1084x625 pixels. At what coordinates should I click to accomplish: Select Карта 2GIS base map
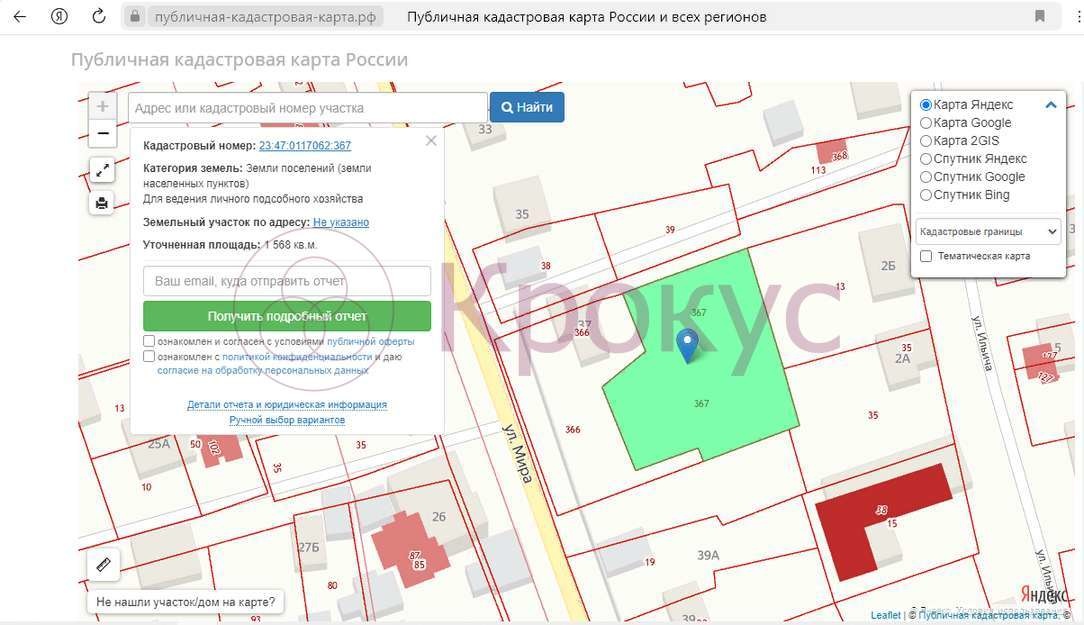click(926, 141)
